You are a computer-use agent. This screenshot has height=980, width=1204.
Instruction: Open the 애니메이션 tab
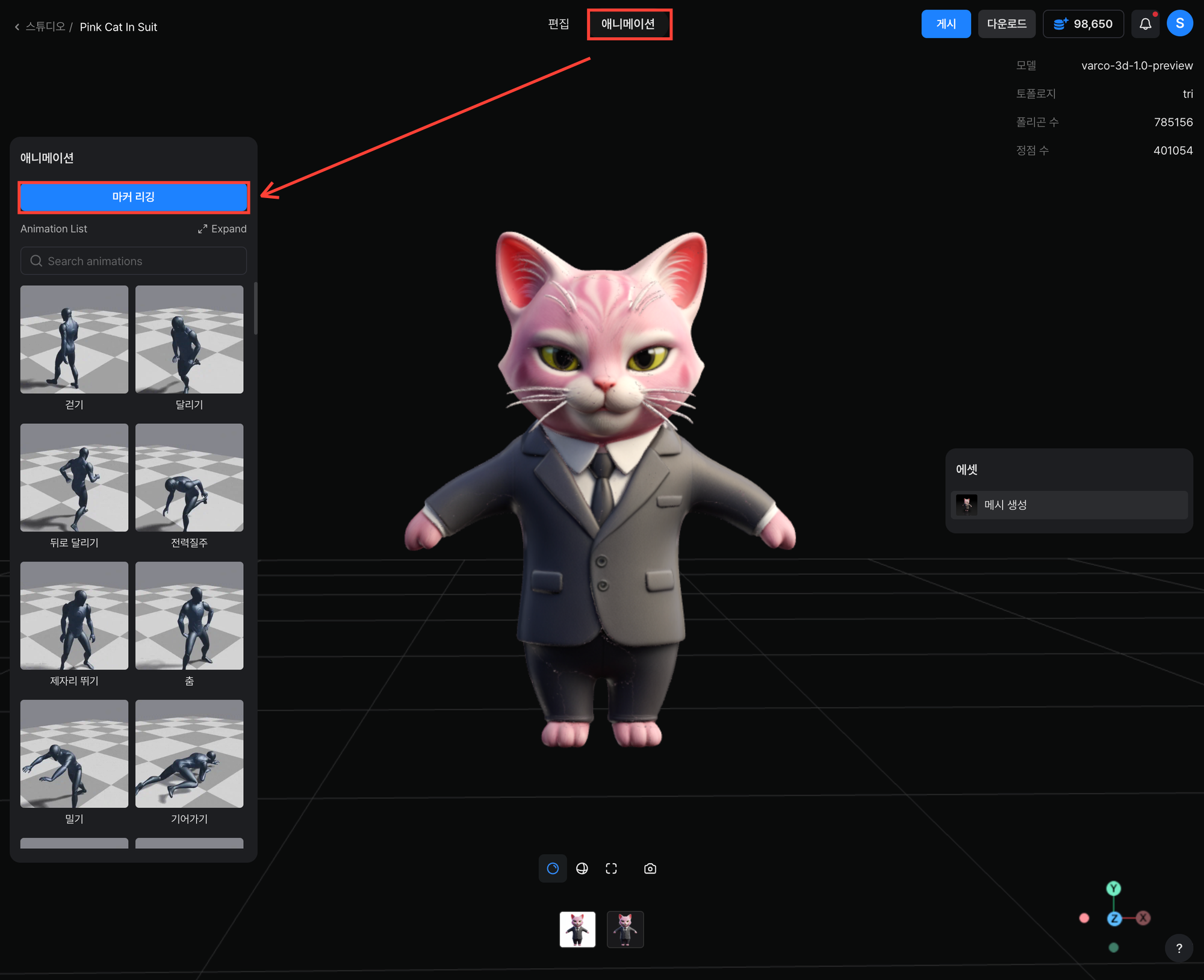628,24
